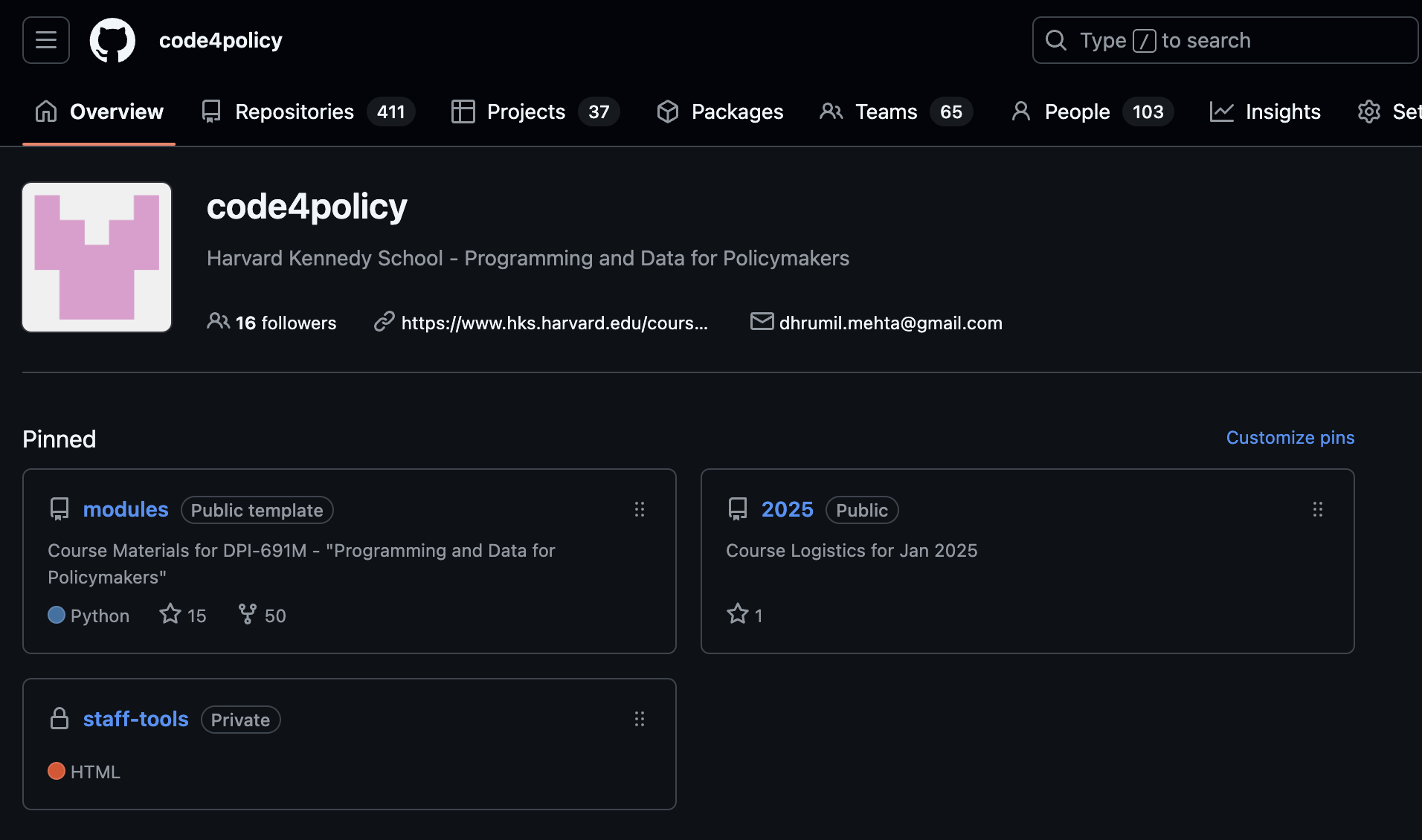View the 50 forks of modules
Screen dimensions: 1422x840
[263, 615]
